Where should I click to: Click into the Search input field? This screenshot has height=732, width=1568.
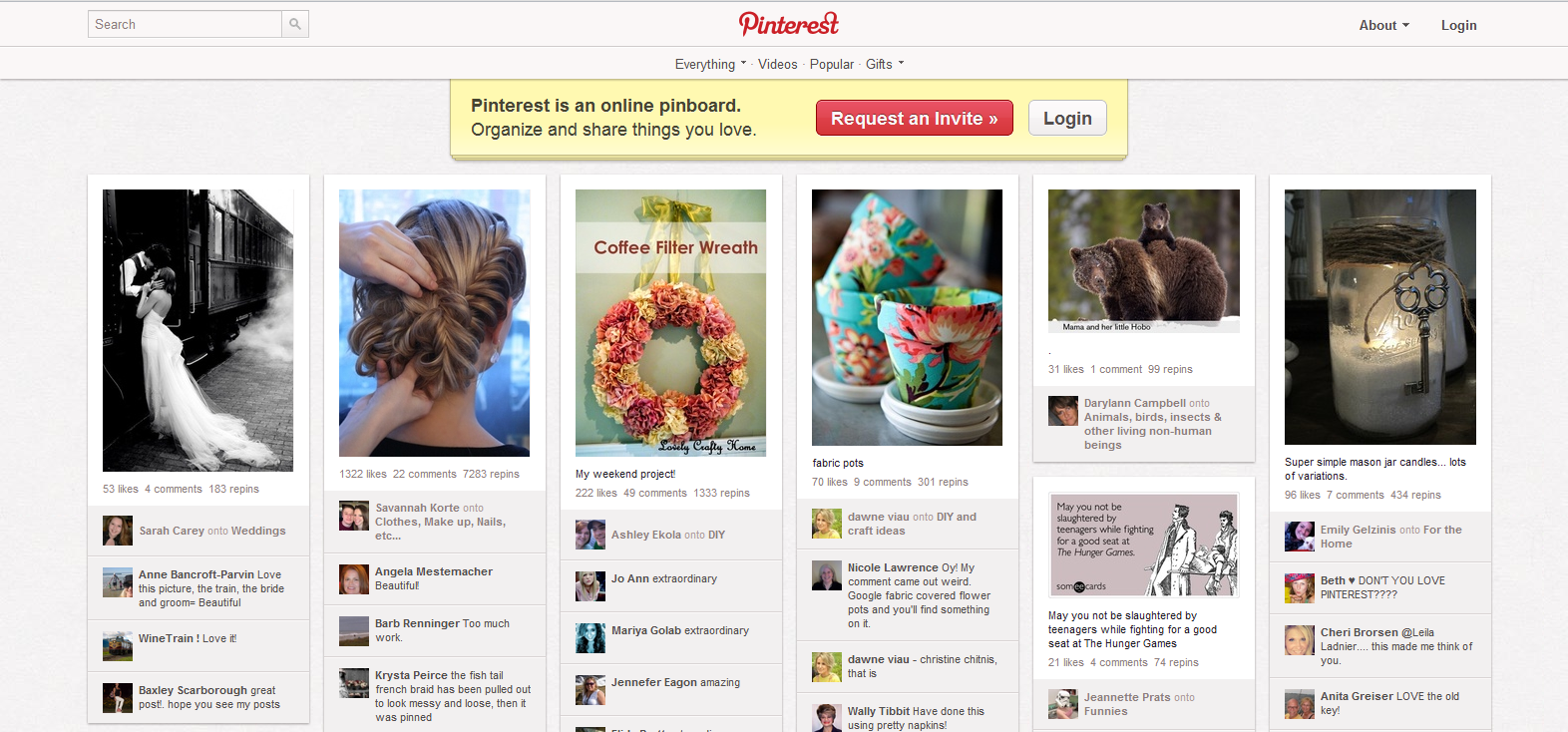pos(186,24)
